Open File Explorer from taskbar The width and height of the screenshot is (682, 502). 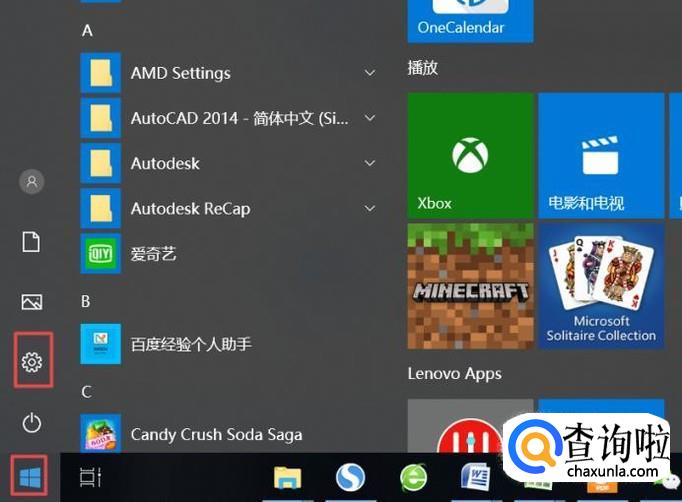coord(288,478)
